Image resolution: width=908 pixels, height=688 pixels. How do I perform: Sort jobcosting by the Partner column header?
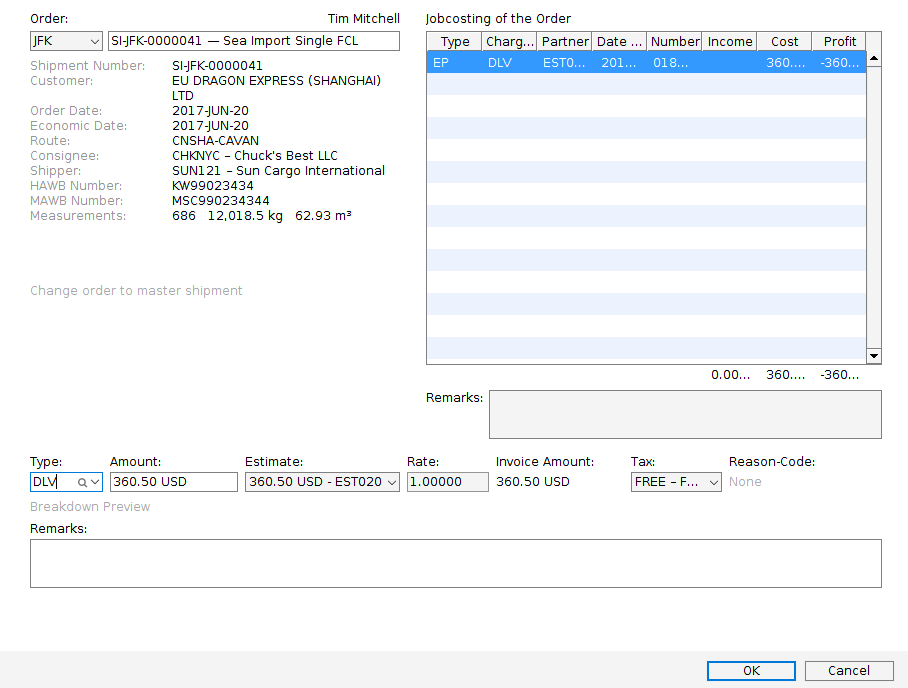564,41
